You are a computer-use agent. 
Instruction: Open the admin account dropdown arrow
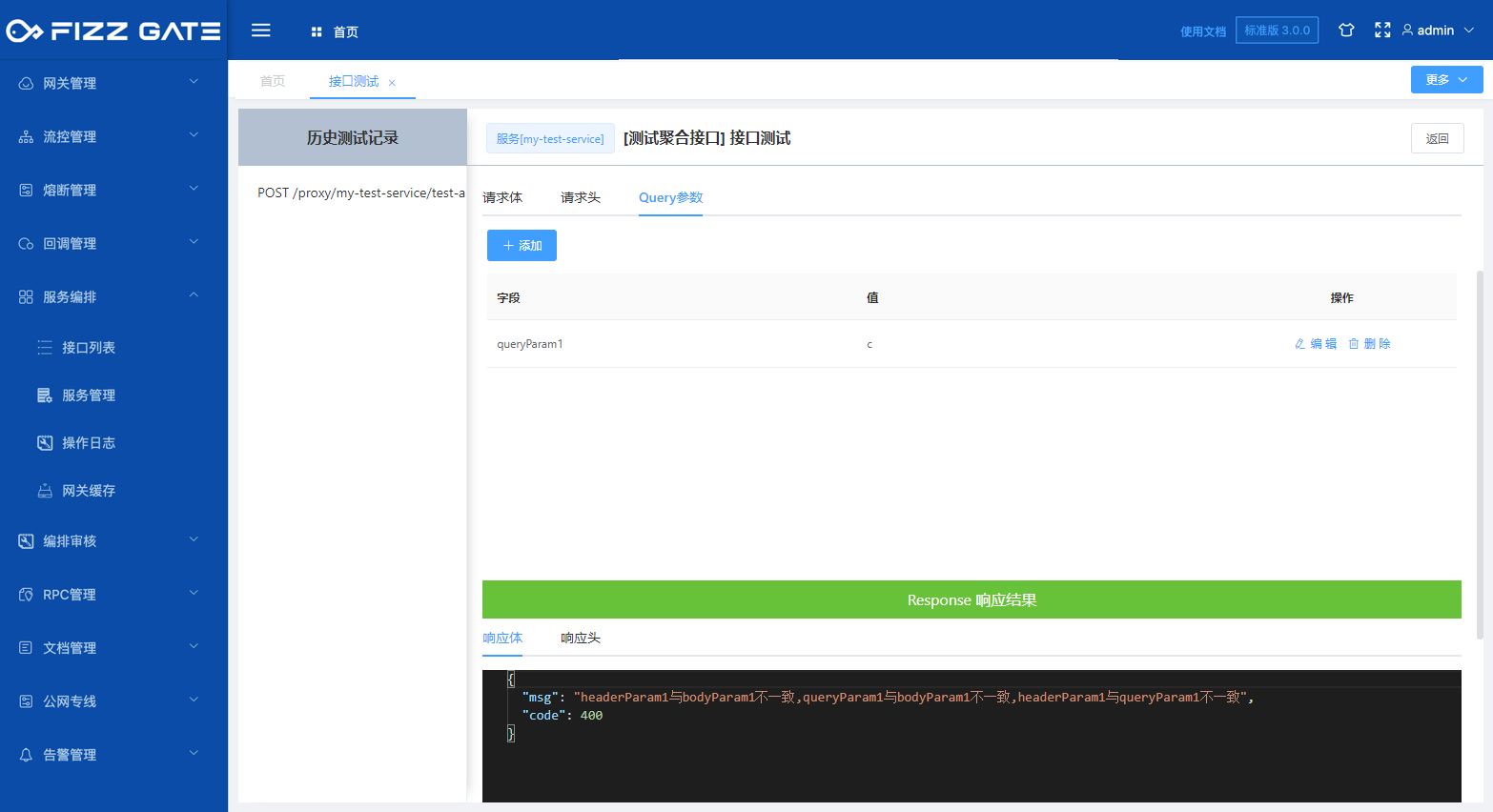[1469, 30]
